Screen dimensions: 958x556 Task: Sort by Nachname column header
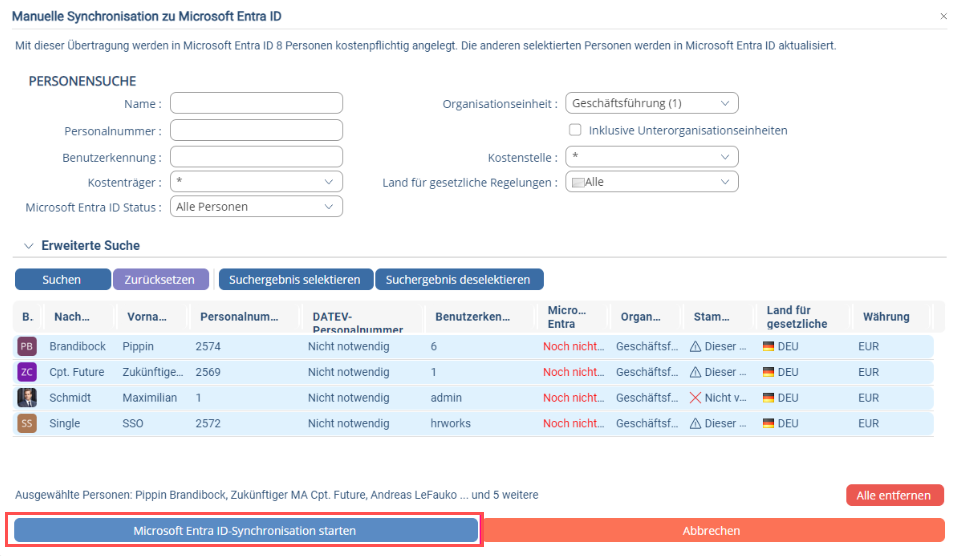(x=72, y=316)
